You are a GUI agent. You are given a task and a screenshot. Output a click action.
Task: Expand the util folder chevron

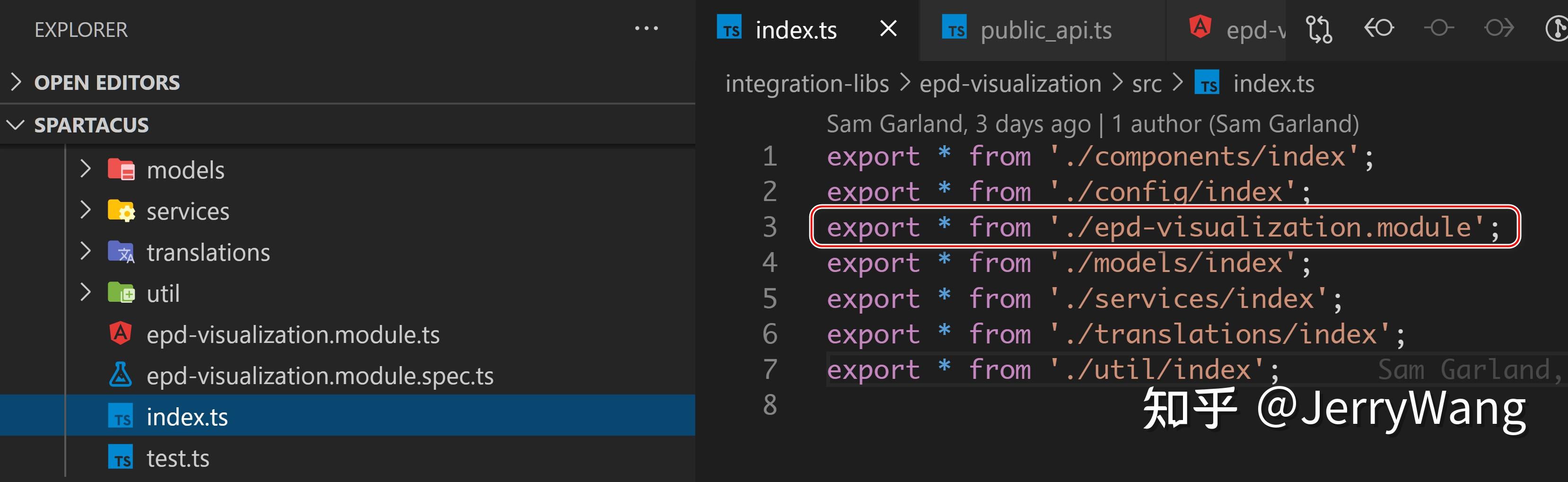85,292
